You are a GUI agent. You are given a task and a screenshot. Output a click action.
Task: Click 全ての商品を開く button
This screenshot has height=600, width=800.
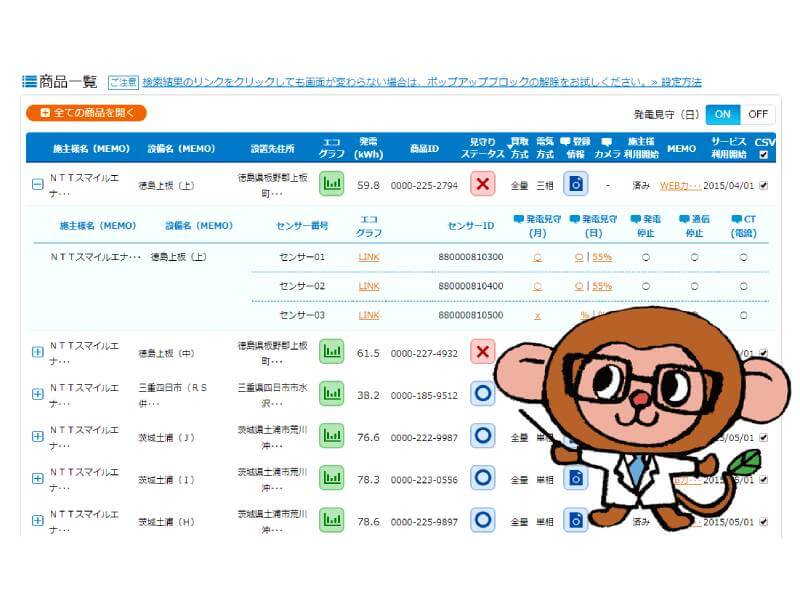(x=86, y=113)
